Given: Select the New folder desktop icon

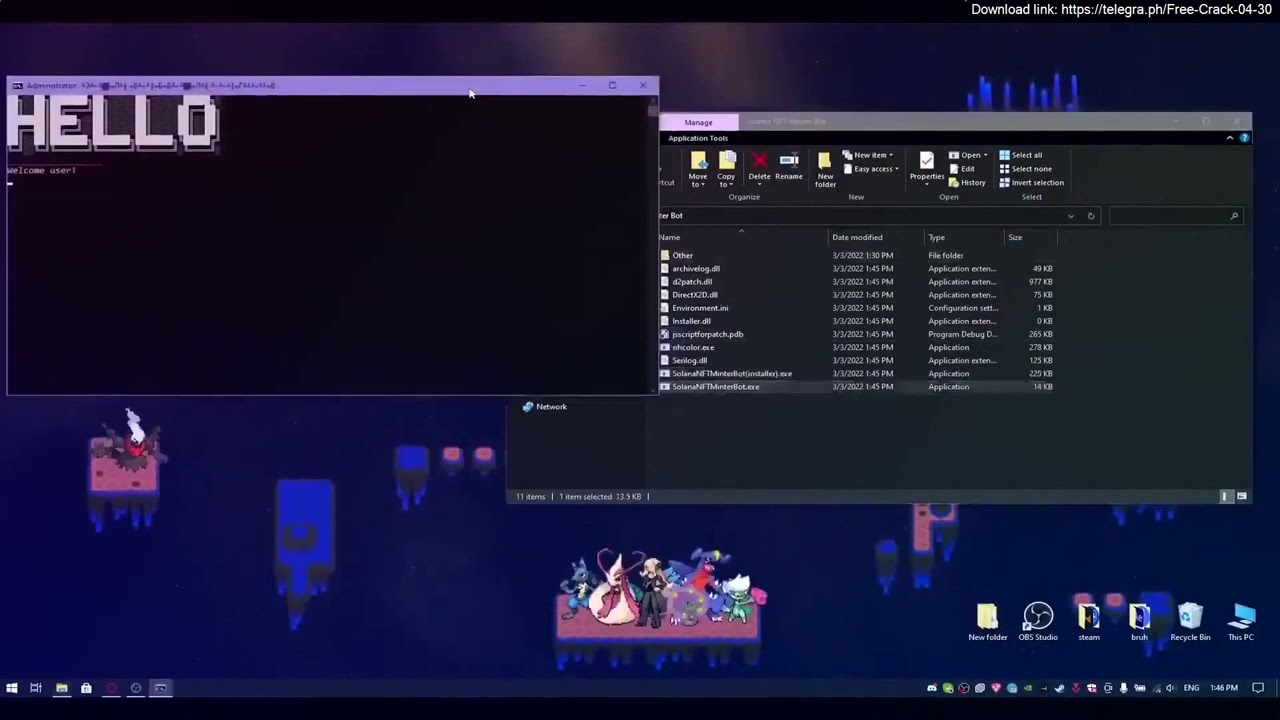Looking at the screenshot, I should (987, 622).
